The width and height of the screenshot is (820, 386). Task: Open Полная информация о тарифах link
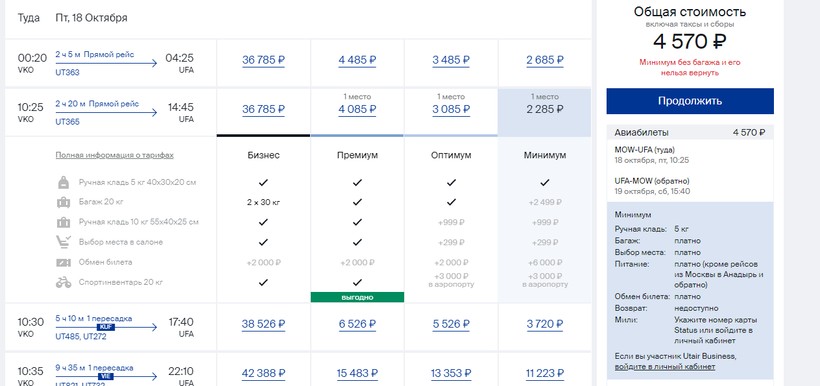pyautogui.click(x=115, y=155)
